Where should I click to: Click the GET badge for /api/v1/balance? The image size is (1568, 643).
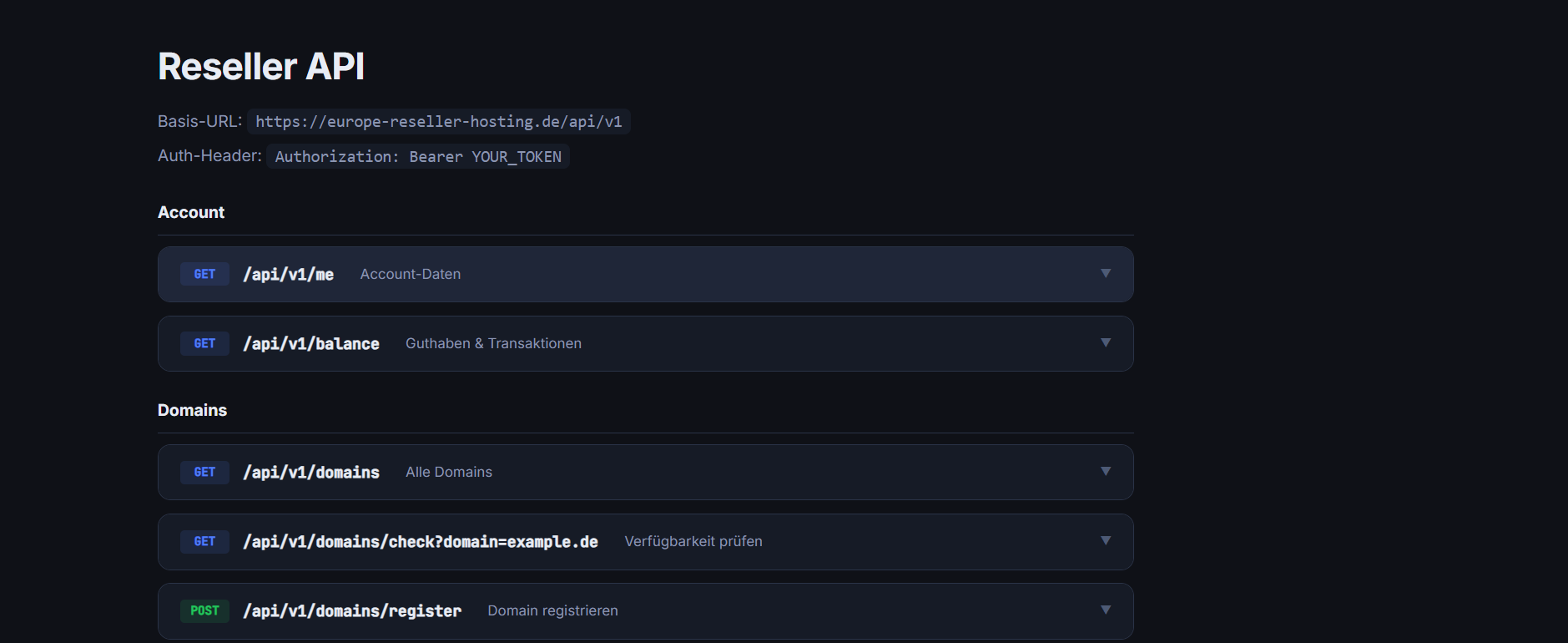coord(204,343)
